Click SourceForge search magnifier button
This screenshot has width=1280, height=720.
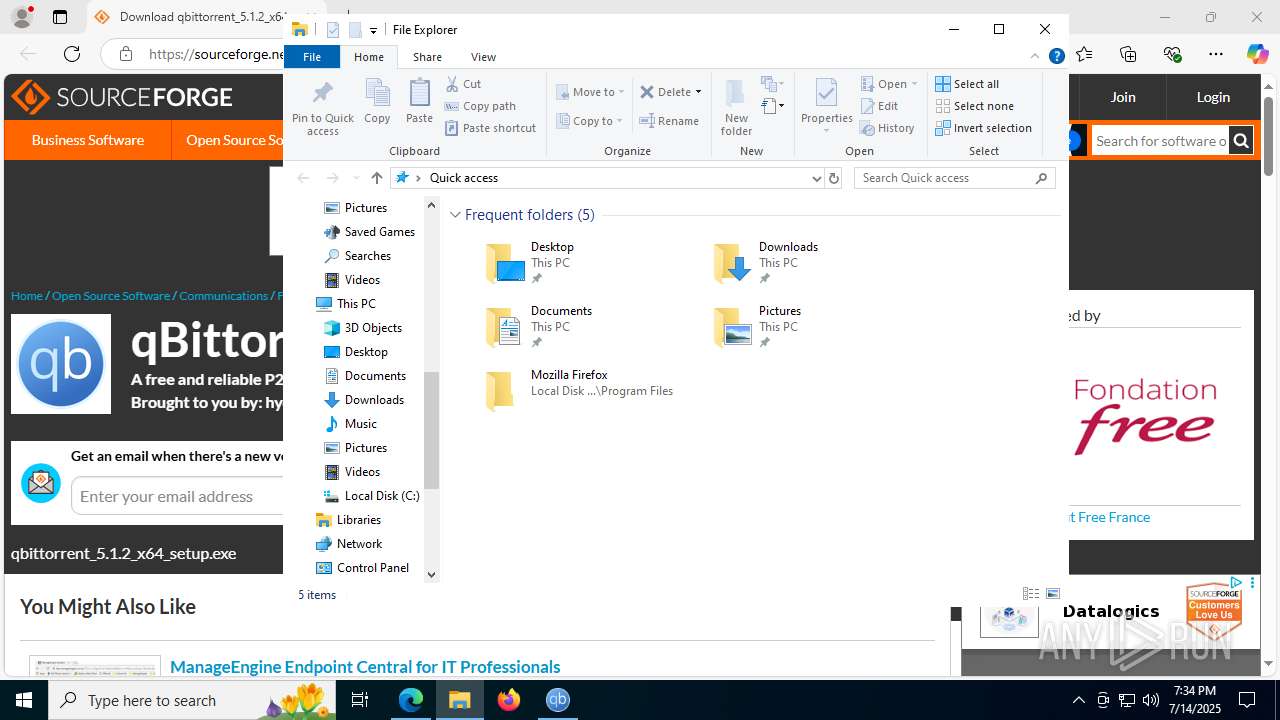(x=1241, y=141)
